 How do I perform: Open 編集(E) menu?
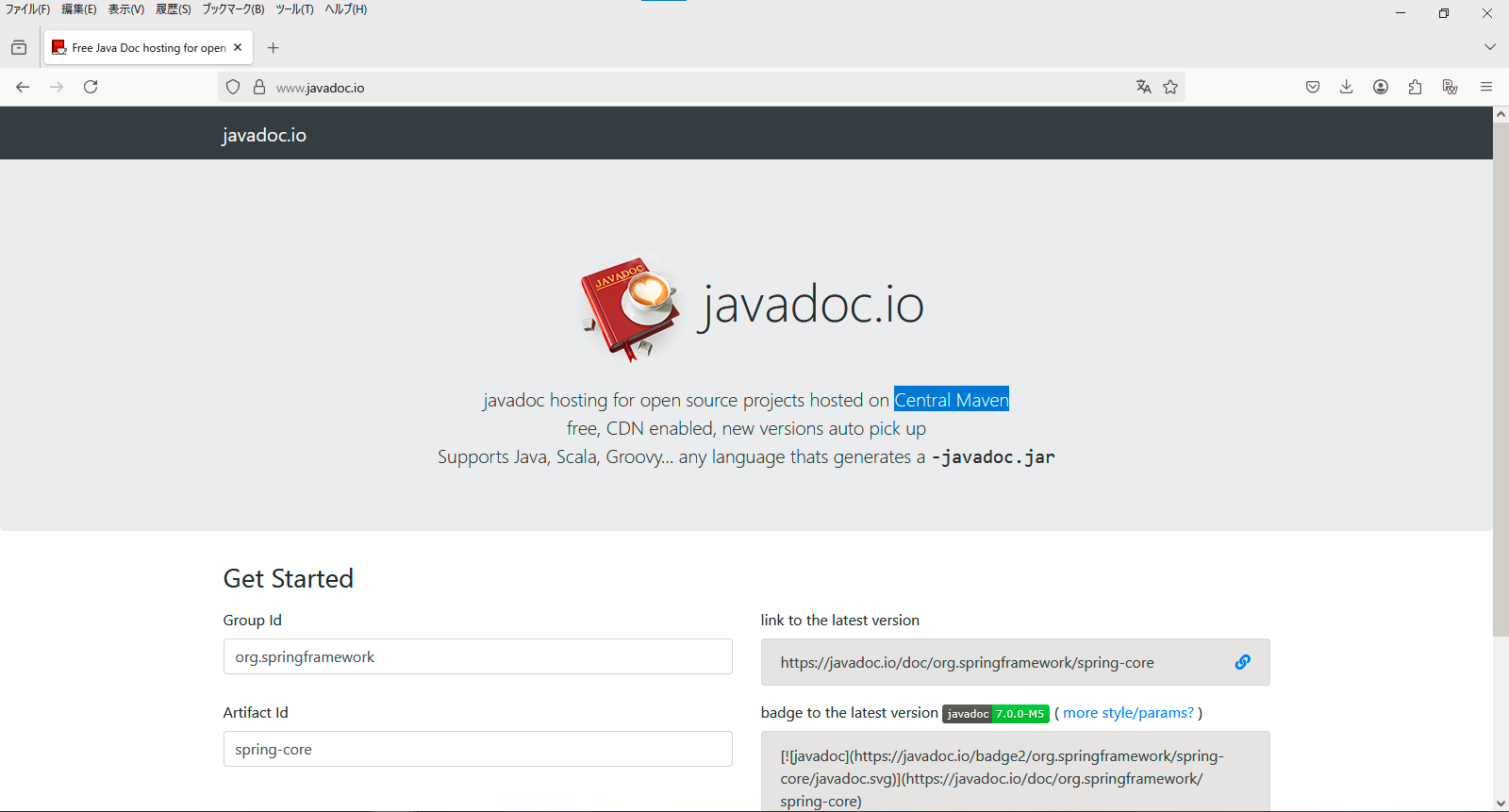coord(79,9)
